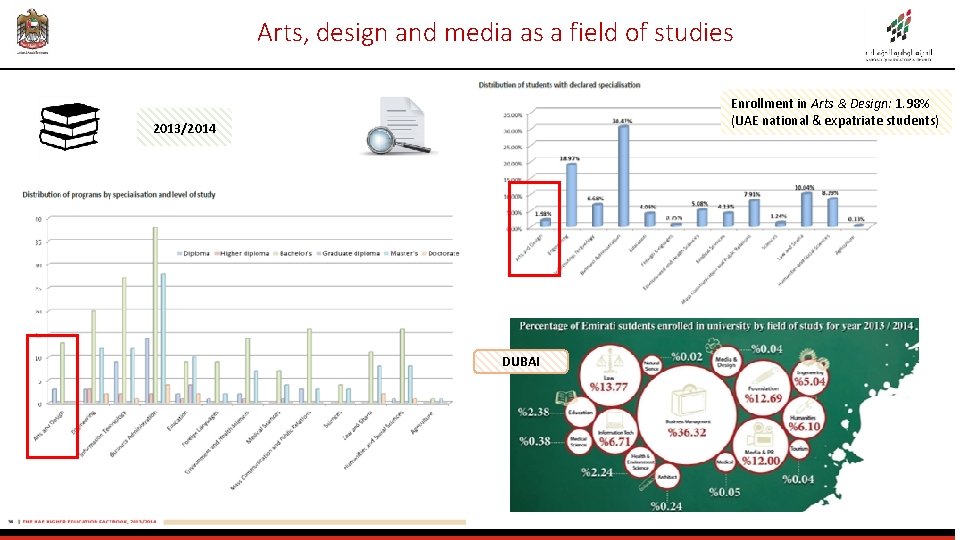Click the %0.24 label below Architect

[666, 506]
